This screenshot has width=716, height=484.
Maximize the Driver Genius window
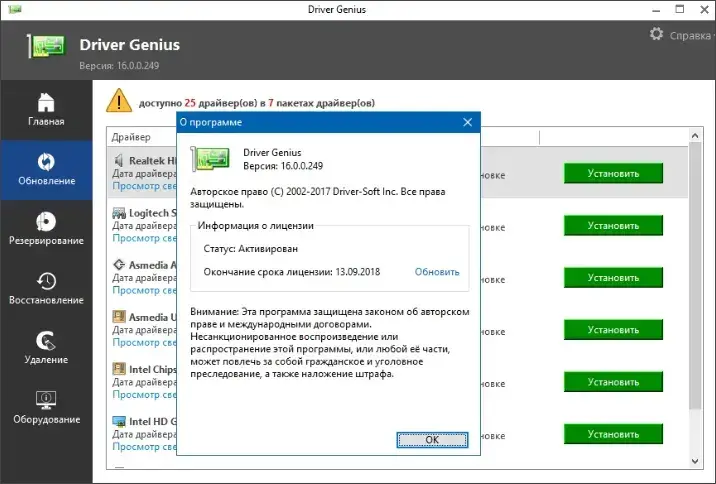coord(680,9)
